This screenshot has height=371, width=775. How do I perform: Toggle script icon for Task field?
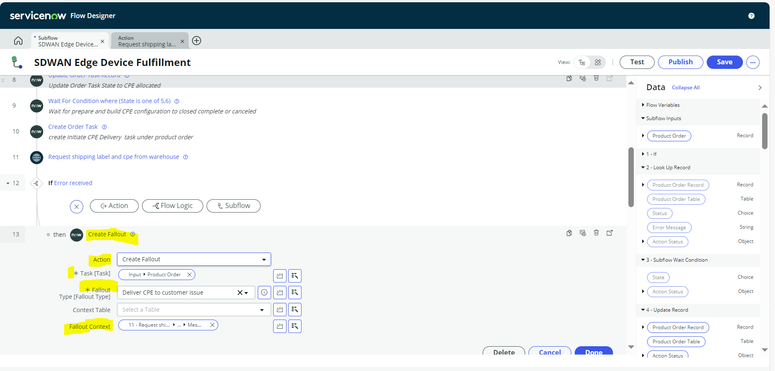coord(280,276)
